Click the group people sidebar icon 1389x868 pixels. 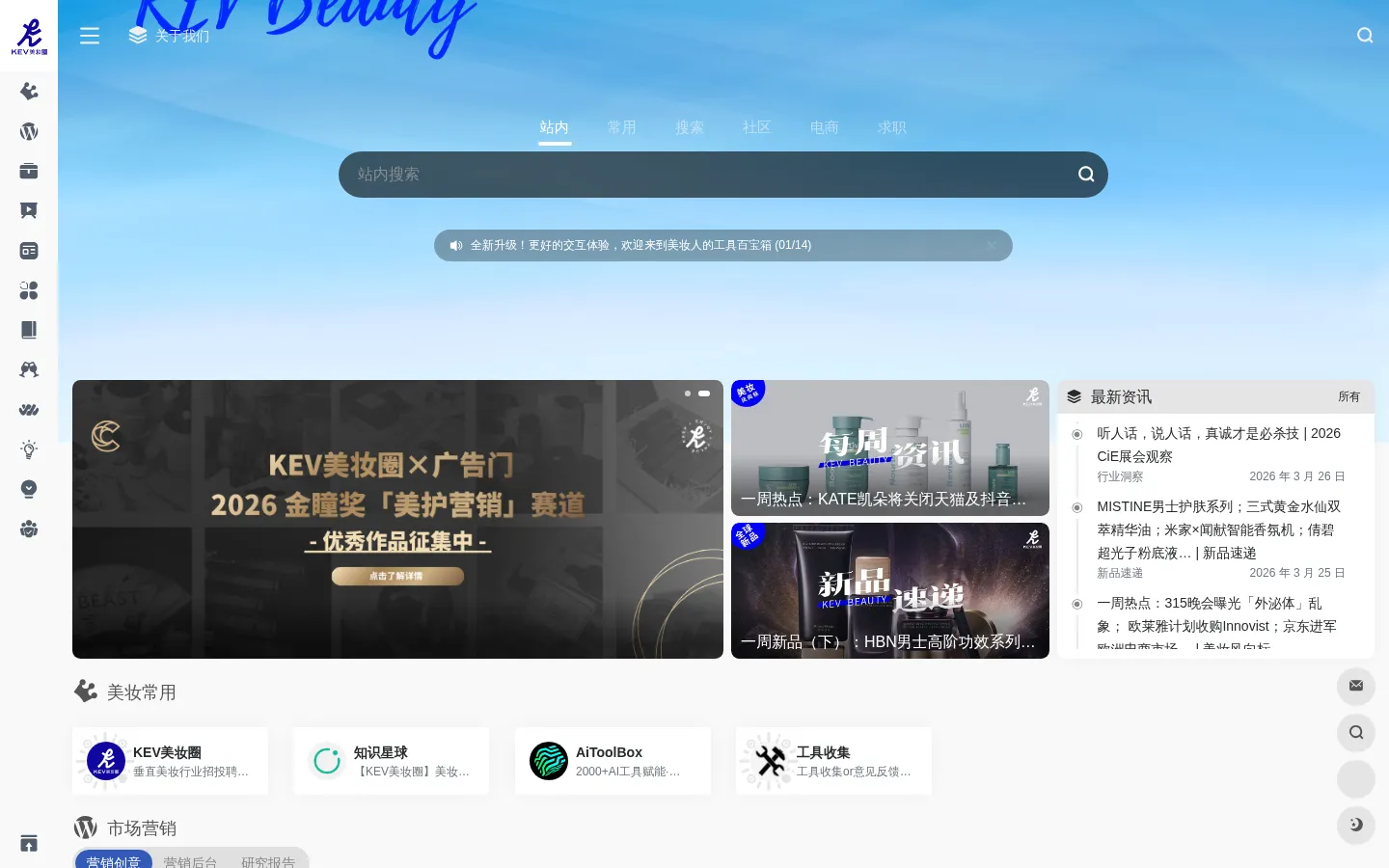[x=29, y=529]
